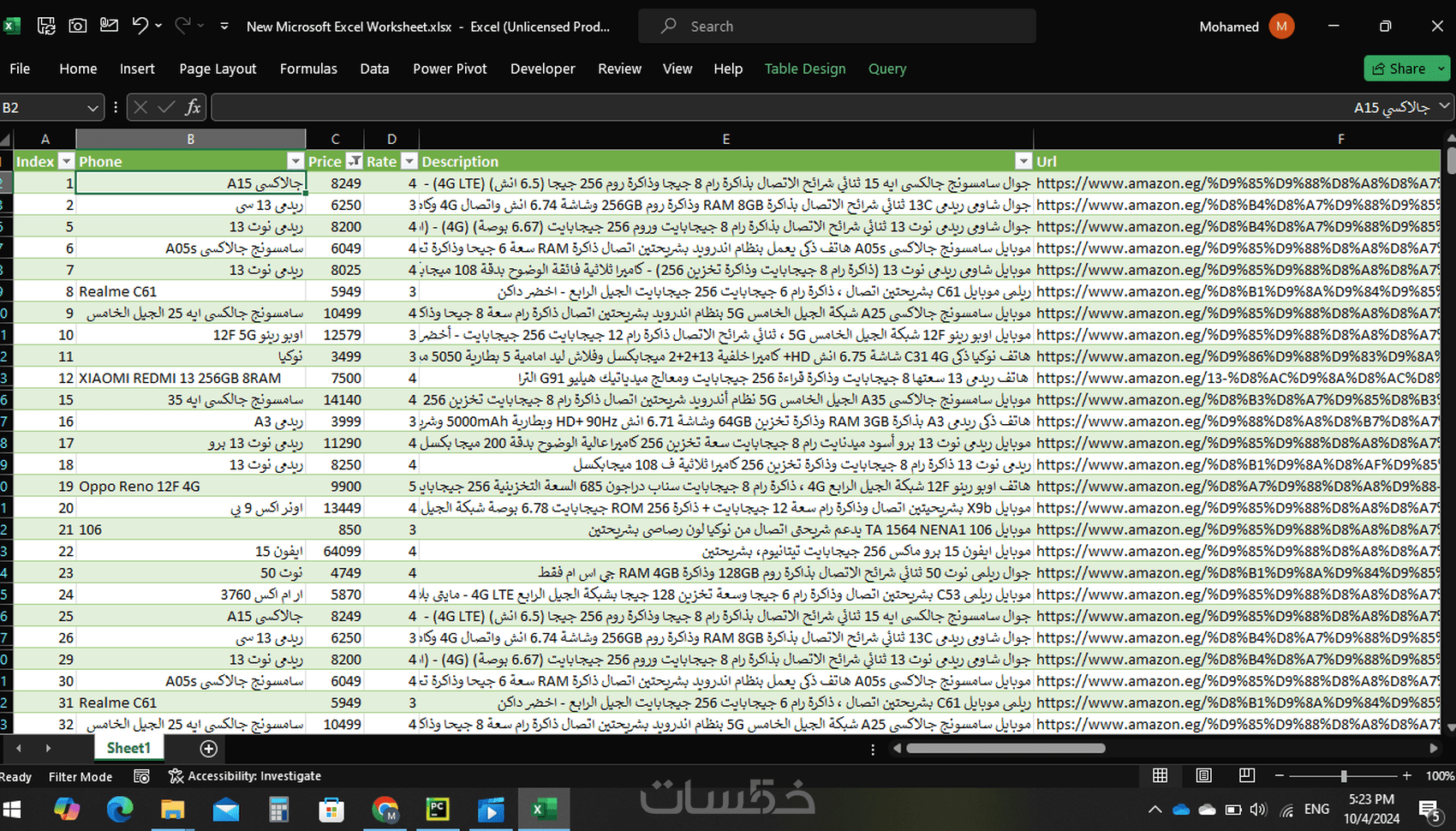Open the ink drawing icon in the quick access toolbar
Image resolution: width=1456 pixels, height=831 pixels.
(109, 26)
